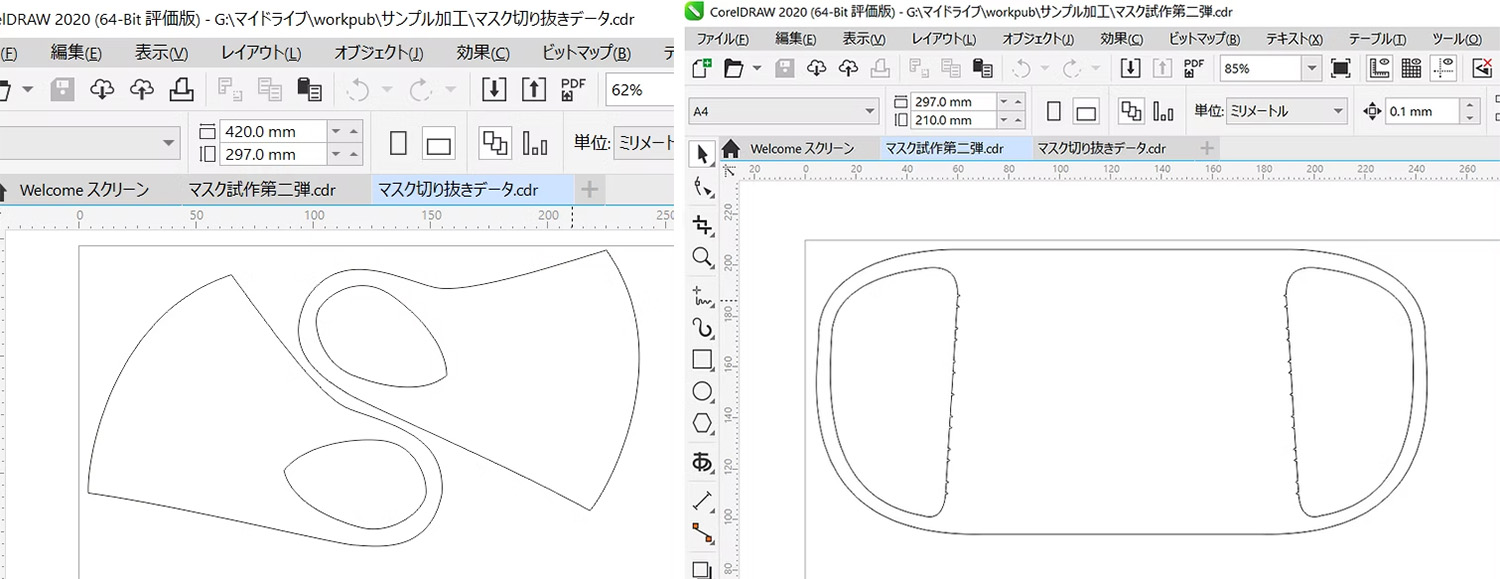Screen dimensions: 1500x579
Task: Click the Print icon in the left window
Action: pos(181,89)
